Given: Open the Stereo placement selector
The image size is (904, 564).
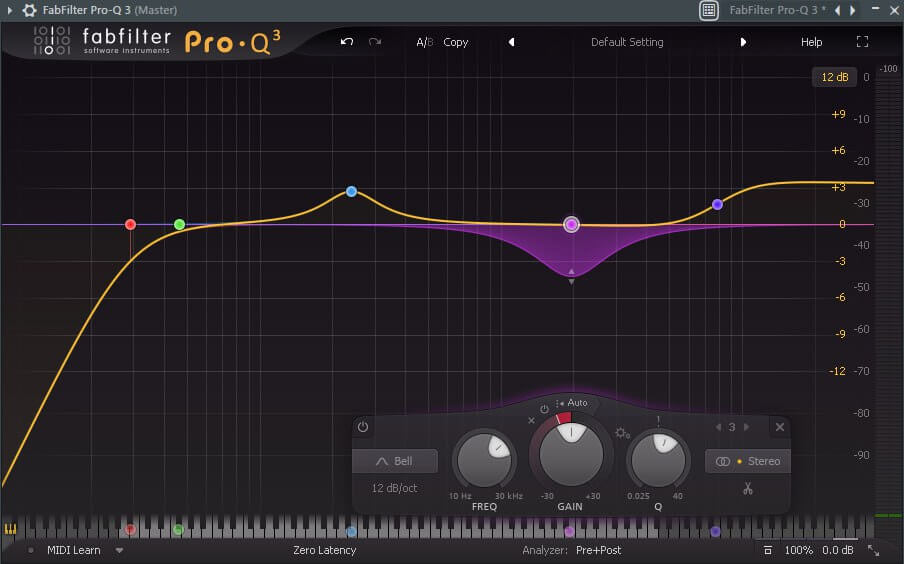Looking at the screenshot, I should (748, 461).
